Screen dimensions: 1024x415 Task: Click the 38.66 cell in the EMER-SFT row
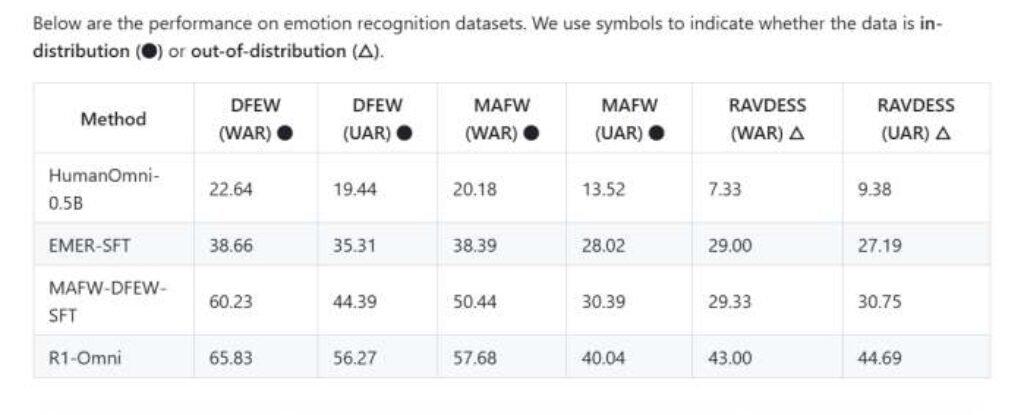coord(230,244)
